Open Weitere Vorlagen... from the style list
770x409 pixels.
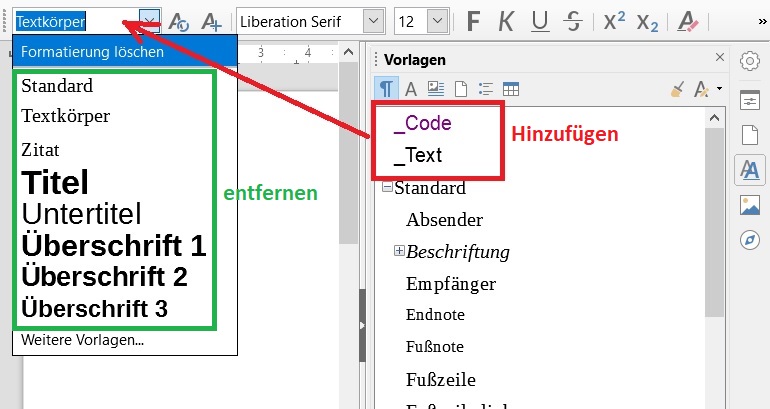pyautogui.click(x=82, y=340)
